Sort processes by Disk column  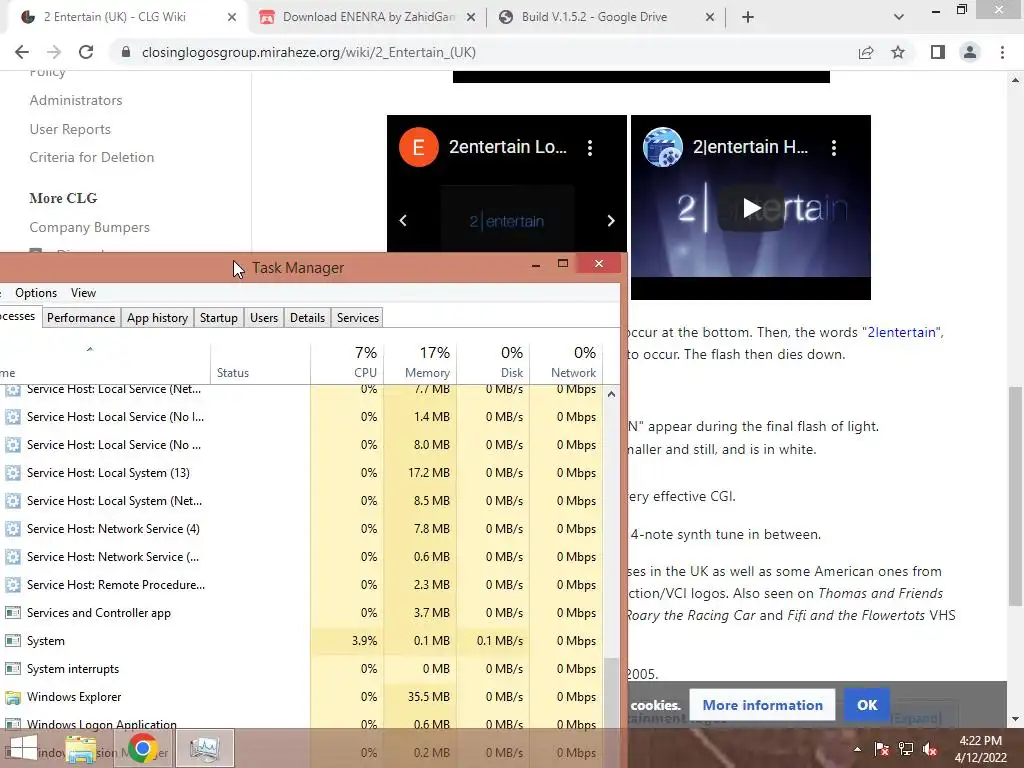coord(493,362)
